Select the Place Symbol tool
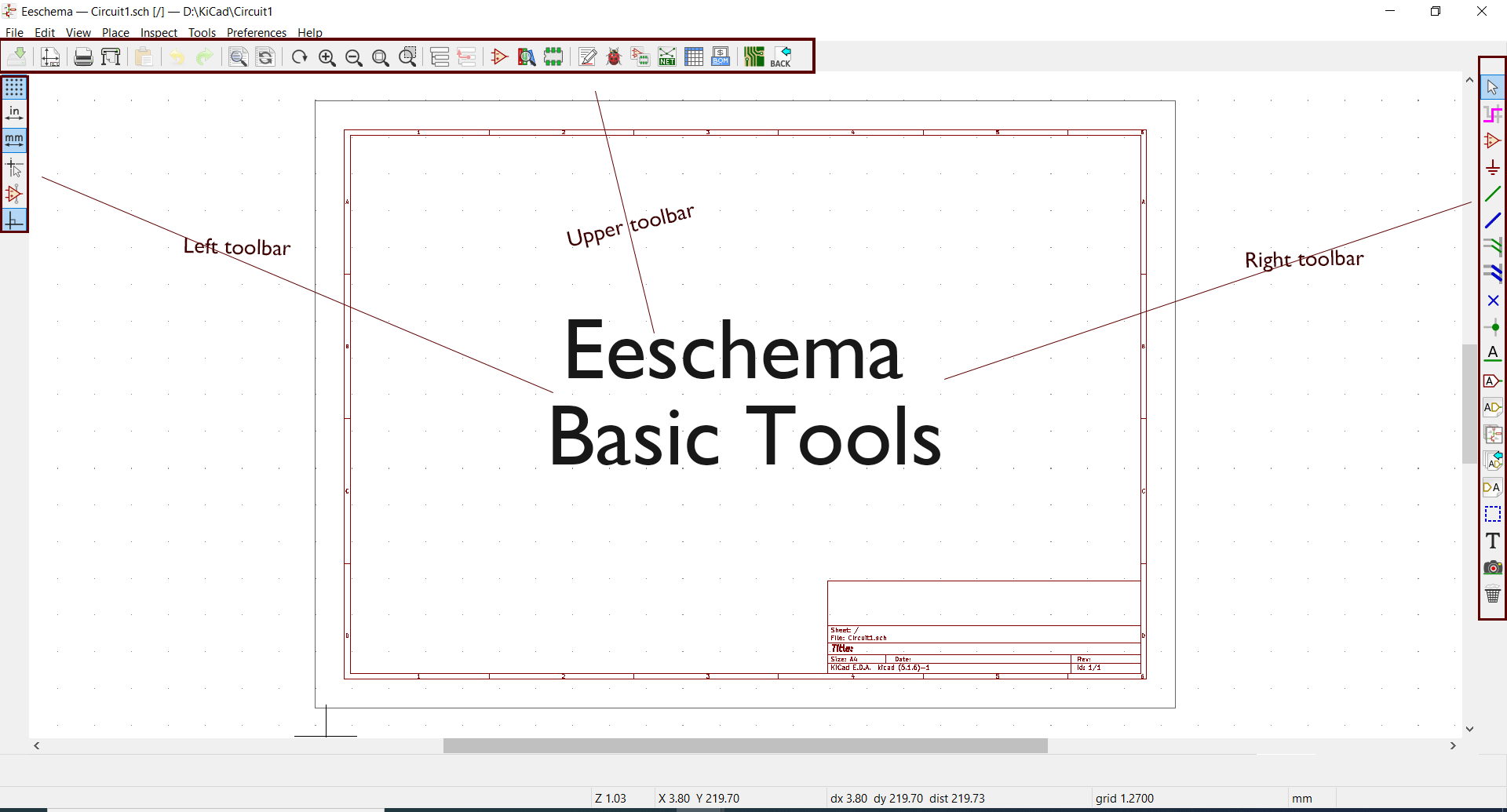Viewport: 1507px width, 812px height. pos(1494,140)
